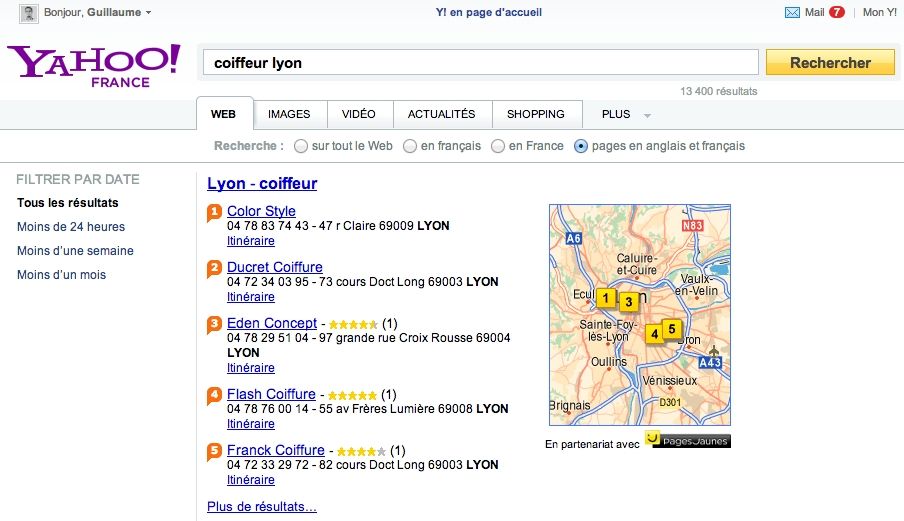Click the PagesJaunes partner logo

click(x=688, y=440)
